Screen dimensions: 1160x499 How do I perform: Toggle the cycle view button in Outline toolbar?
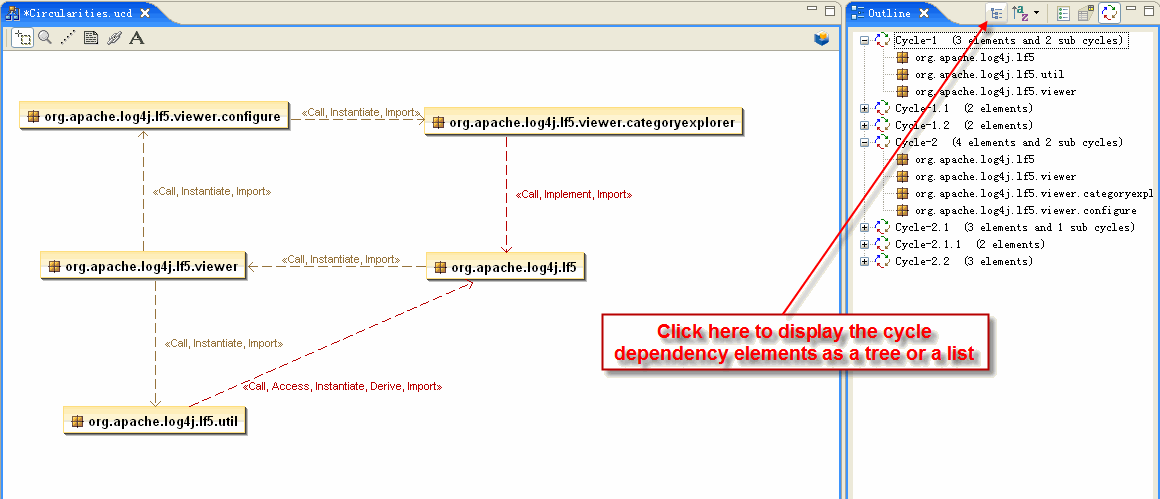(x=1109, y=13)
